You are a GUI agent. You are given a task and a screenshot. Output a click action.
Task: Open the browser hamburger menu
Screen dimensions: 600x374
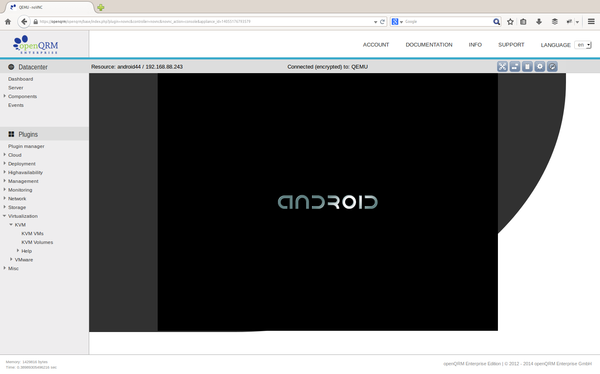coord(591,22)
